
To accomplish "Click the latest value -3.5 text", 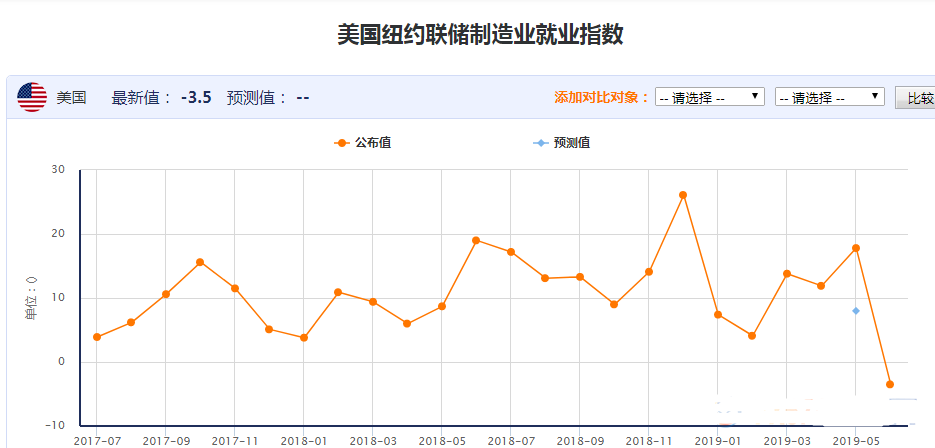I will (x=196, y=98).
